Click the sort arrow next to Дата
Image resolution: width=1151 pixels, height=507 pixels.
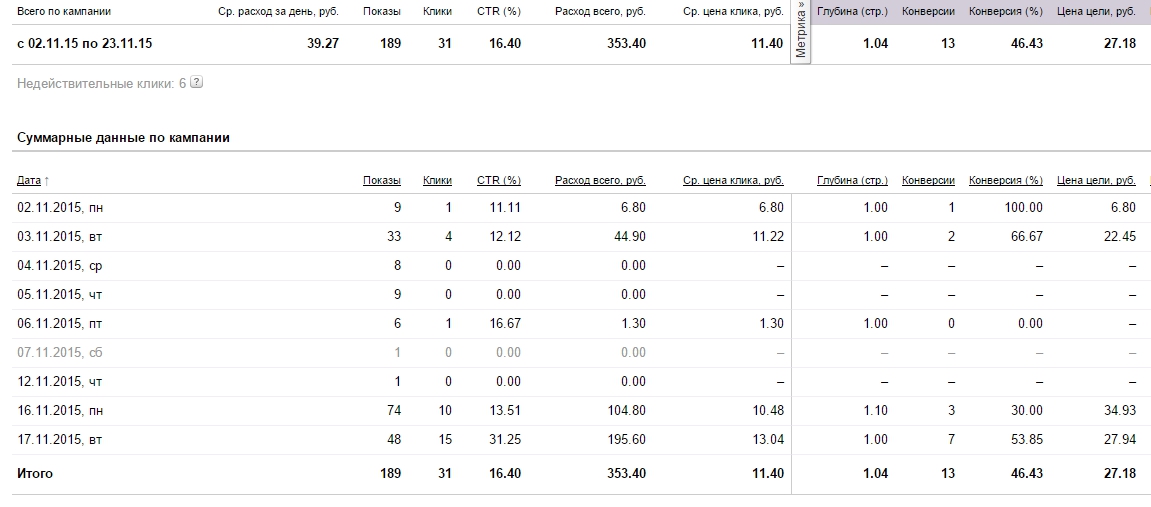[x=47, y=181]
